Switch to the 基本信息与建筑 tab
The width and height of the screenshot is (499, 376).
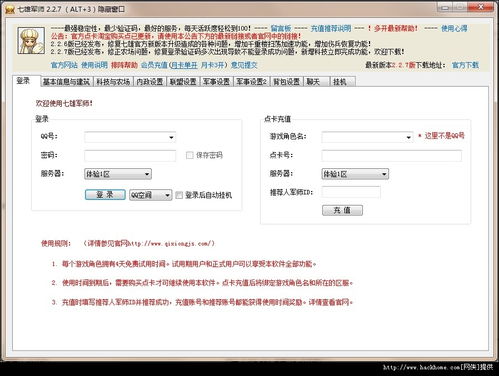pyautogui.click(x=66, y=82)
